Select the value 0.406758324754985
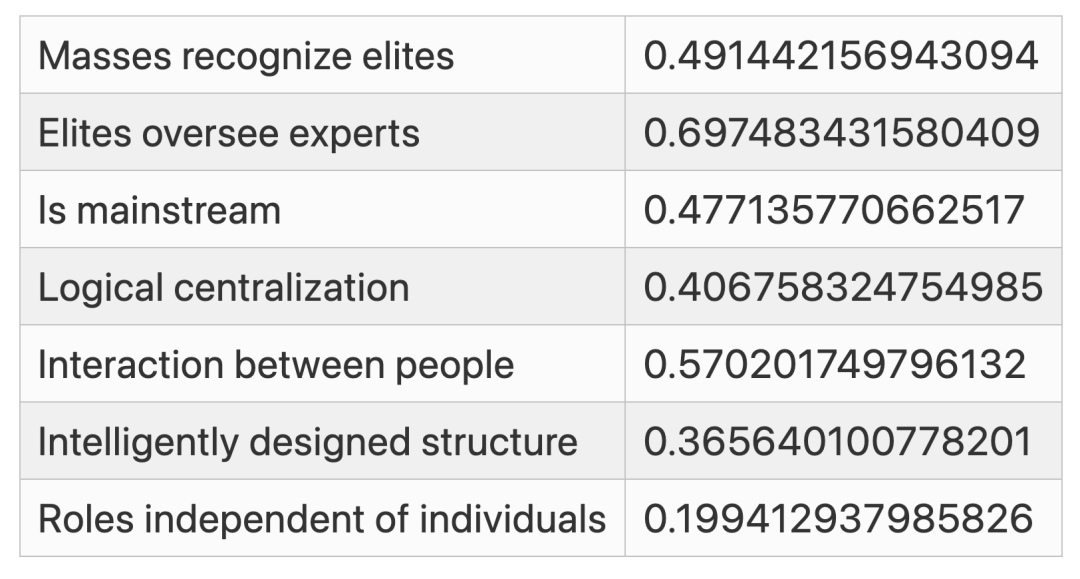Screen dimensions: 1080x579 point(843,288)
